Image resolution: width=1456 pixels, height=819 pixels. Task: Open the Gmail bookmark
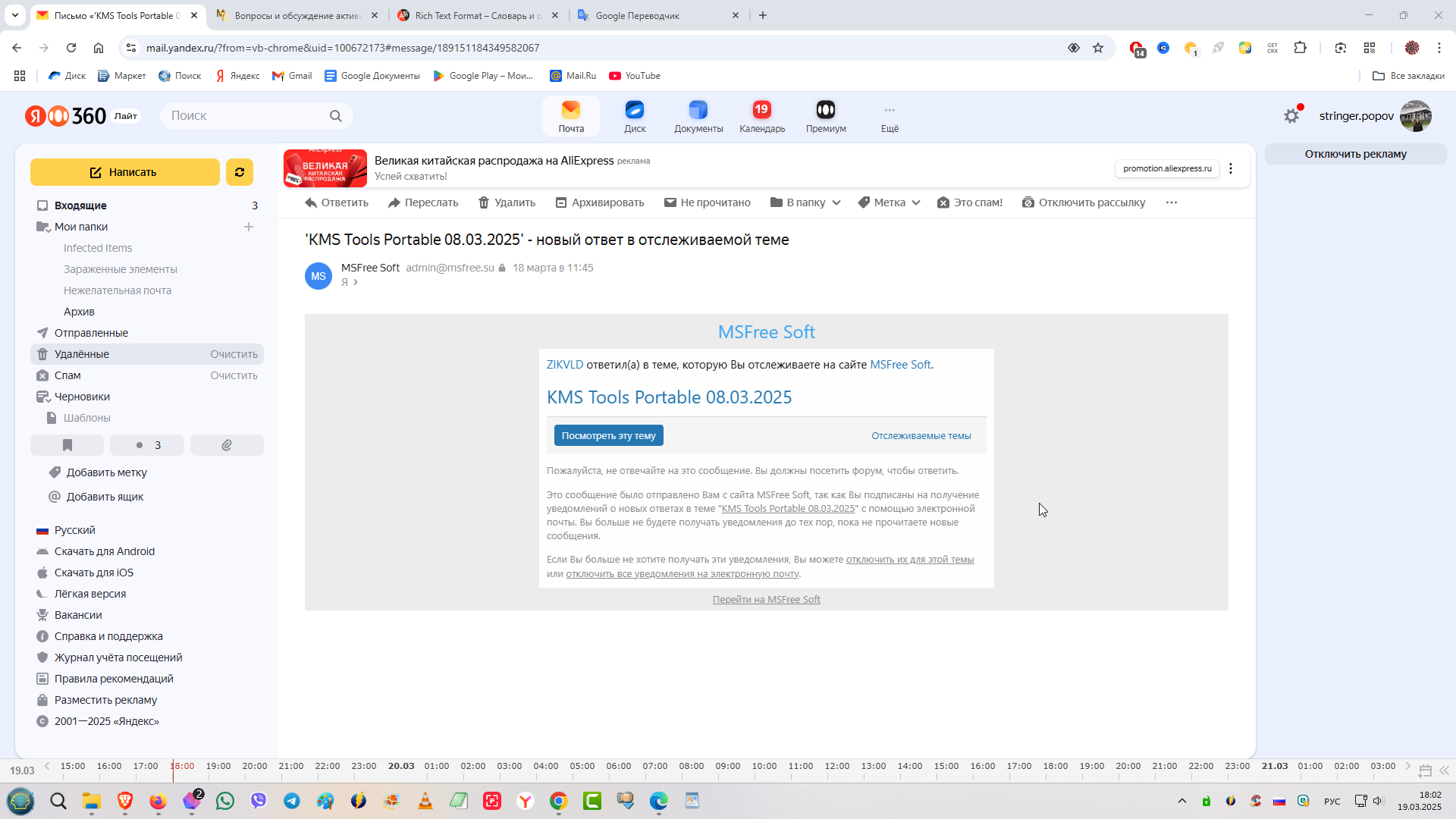click(292, 76)
